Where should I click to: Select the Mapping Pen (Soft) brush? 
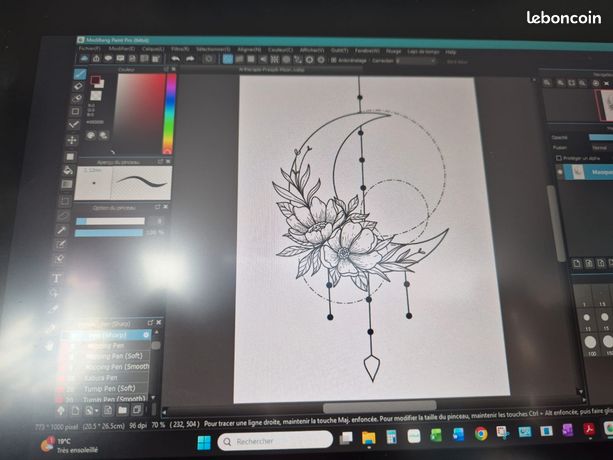(114, 356)
